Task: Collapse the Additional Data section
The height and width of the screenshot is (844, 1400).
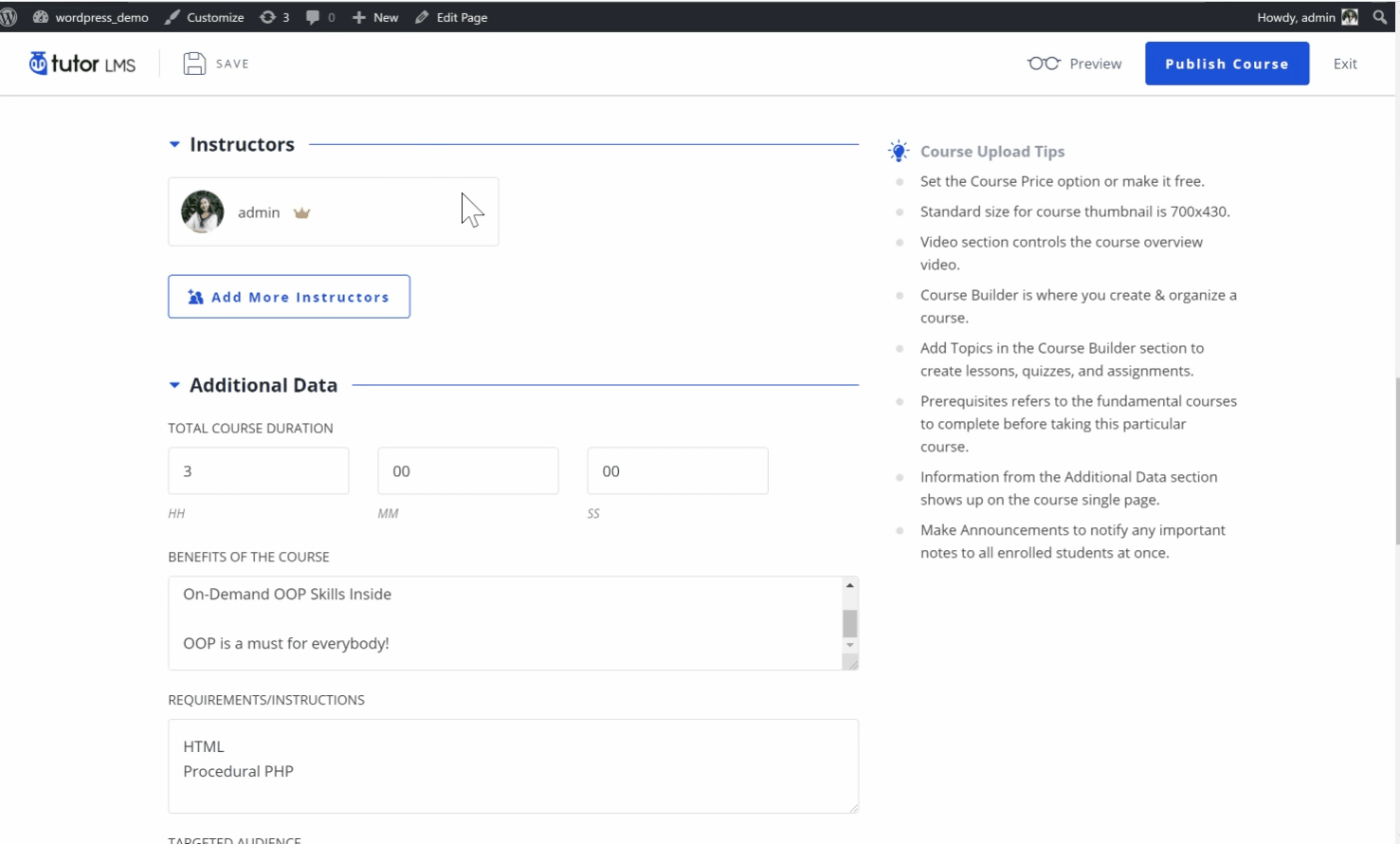Action: point(174,385)
